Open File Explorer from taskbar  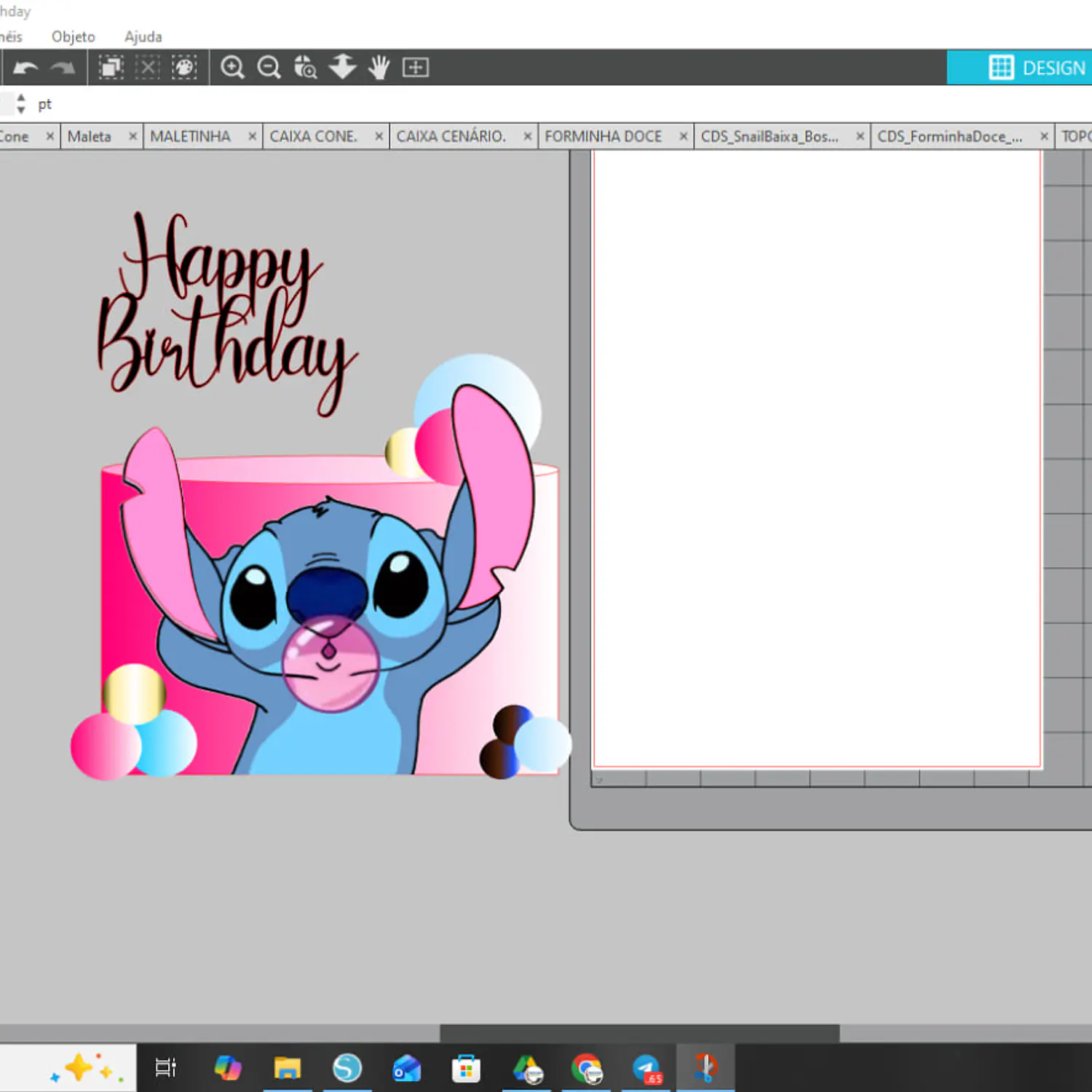(288, 1068)
